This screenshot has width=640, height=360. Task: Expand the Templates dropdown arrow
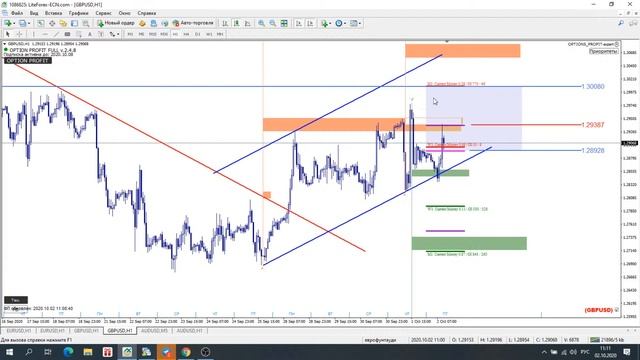pos(360,23)
